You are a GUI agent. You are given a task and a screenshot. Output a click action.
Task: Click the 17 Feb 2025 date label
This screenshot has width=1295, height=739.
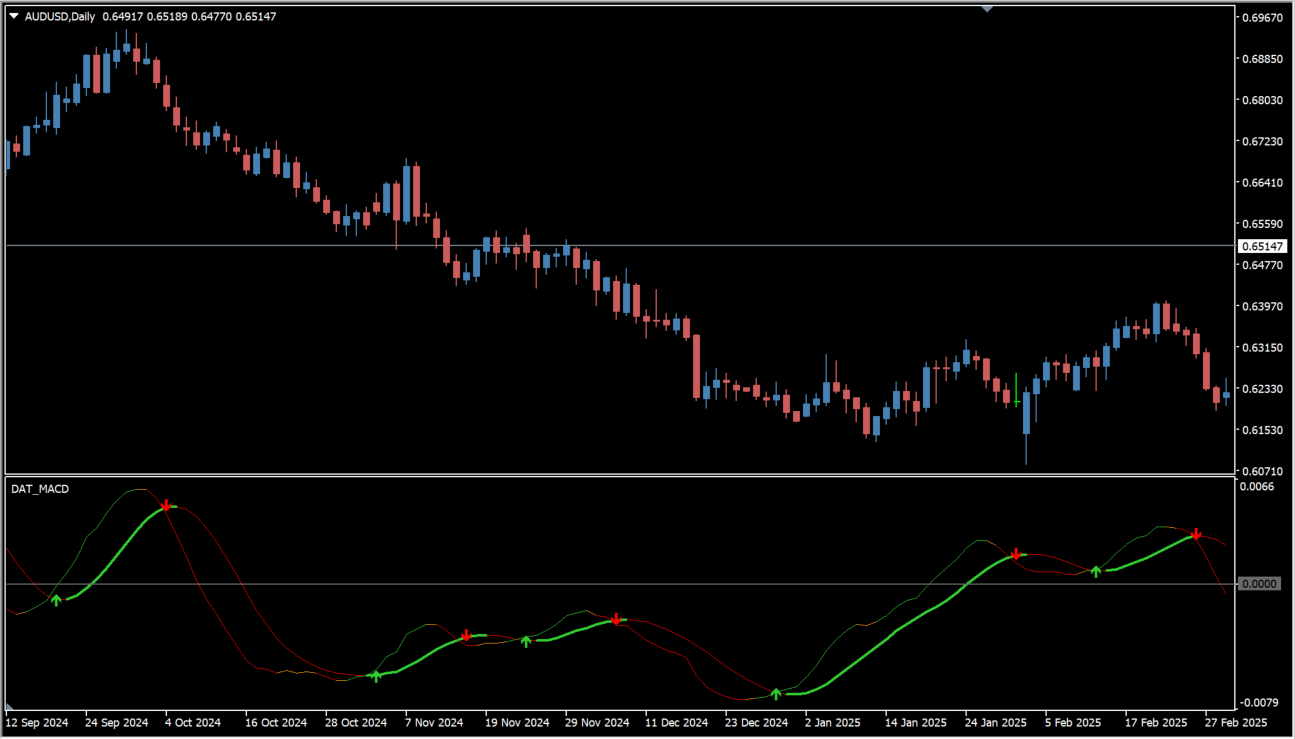(1156, 722)
